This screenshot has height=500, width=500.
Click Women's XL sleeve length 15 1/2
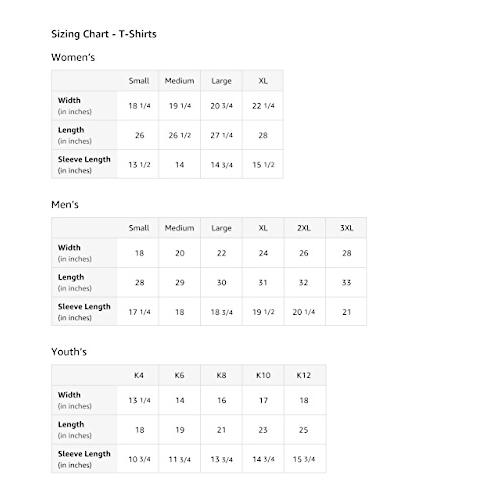click(x=263, y=165)
